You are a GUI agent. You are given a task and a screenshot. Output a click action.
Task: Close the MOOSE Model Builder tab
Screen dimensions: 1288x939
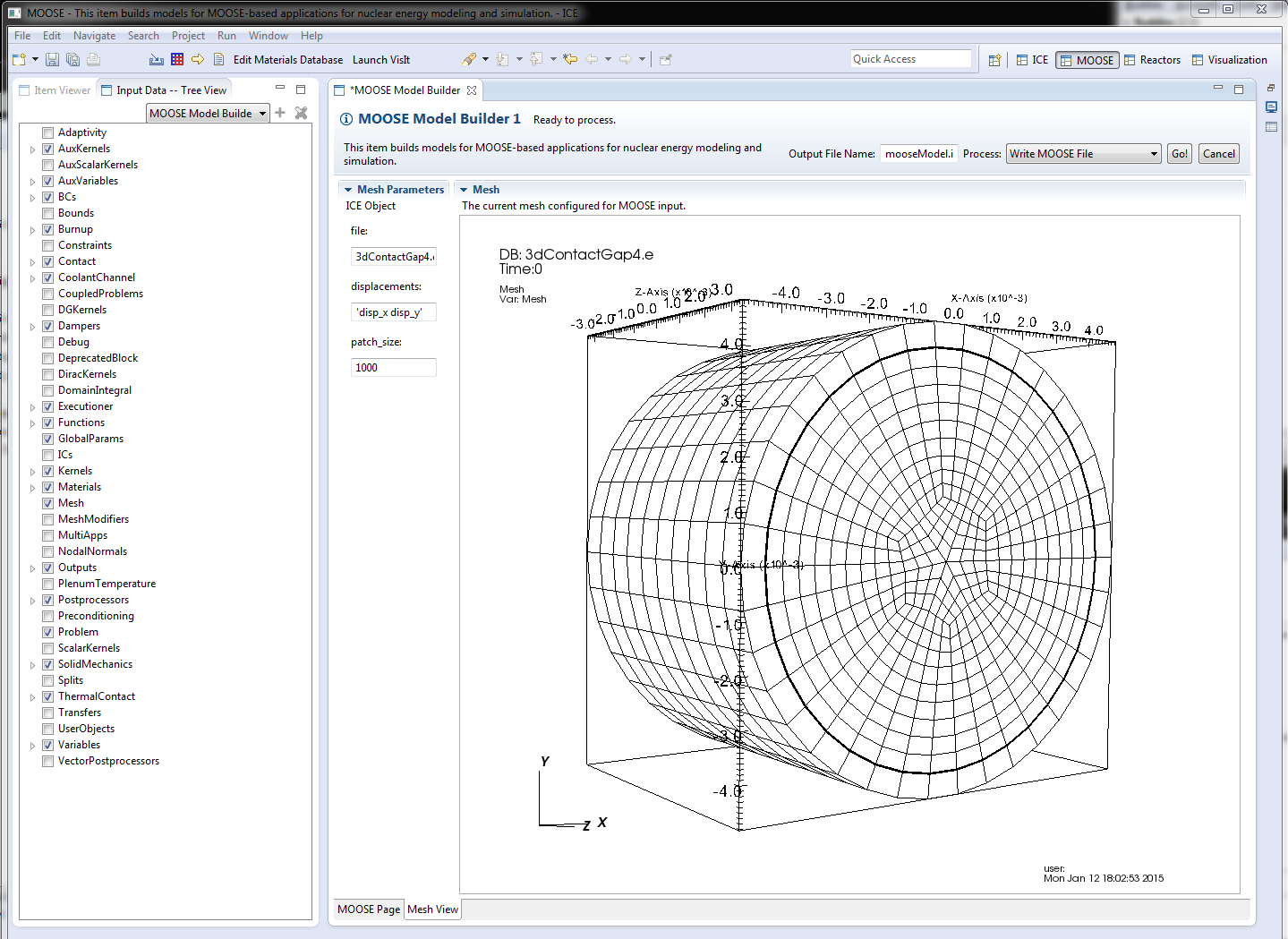coord(472,90)
